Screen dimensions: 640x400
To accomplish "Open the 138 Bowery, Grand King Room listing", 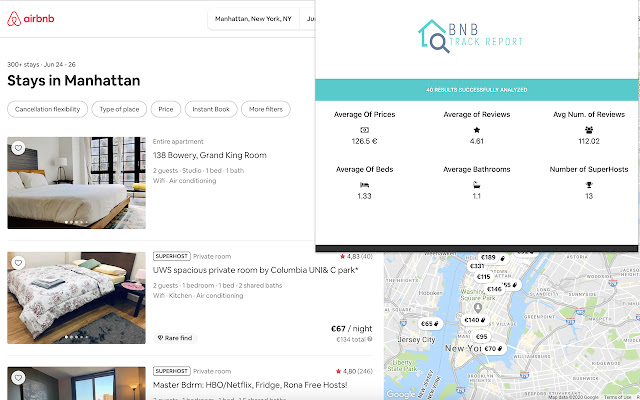I will tap(209, 156).
